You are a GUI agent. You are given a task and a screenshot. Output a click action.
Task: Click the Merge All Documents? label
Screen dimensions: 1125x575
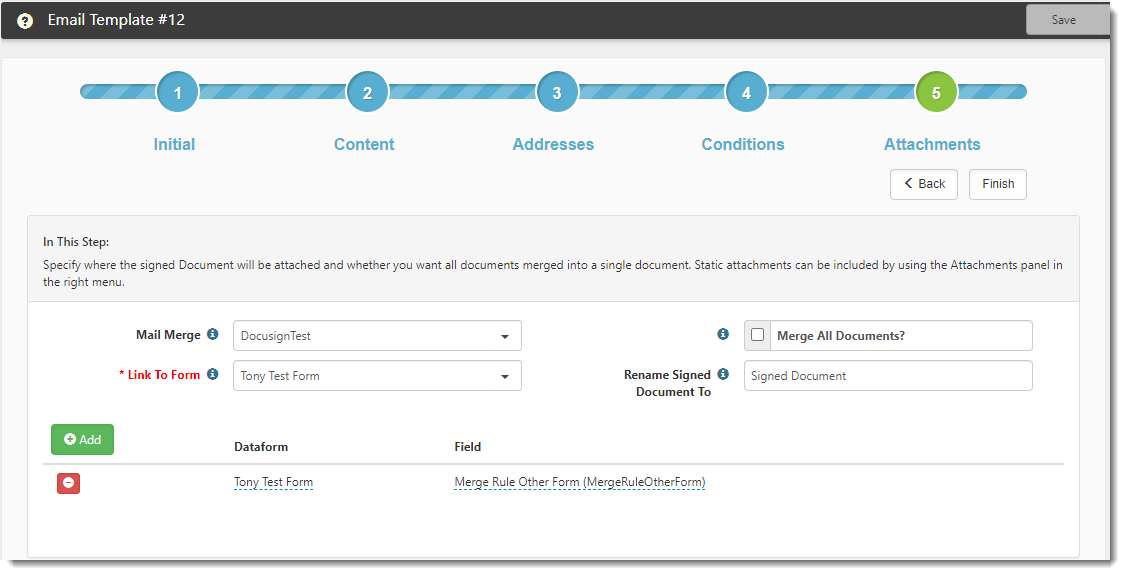click(x=841, y=336)
